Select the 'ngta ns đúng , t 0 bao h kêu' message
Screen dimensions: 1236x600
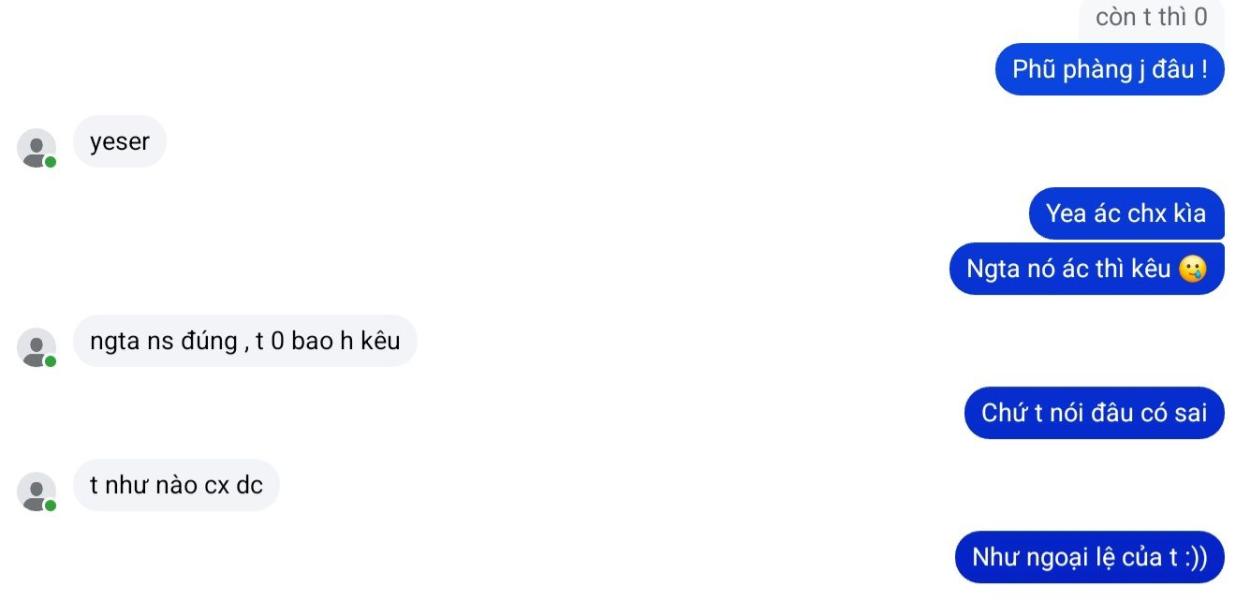(245, 341)
